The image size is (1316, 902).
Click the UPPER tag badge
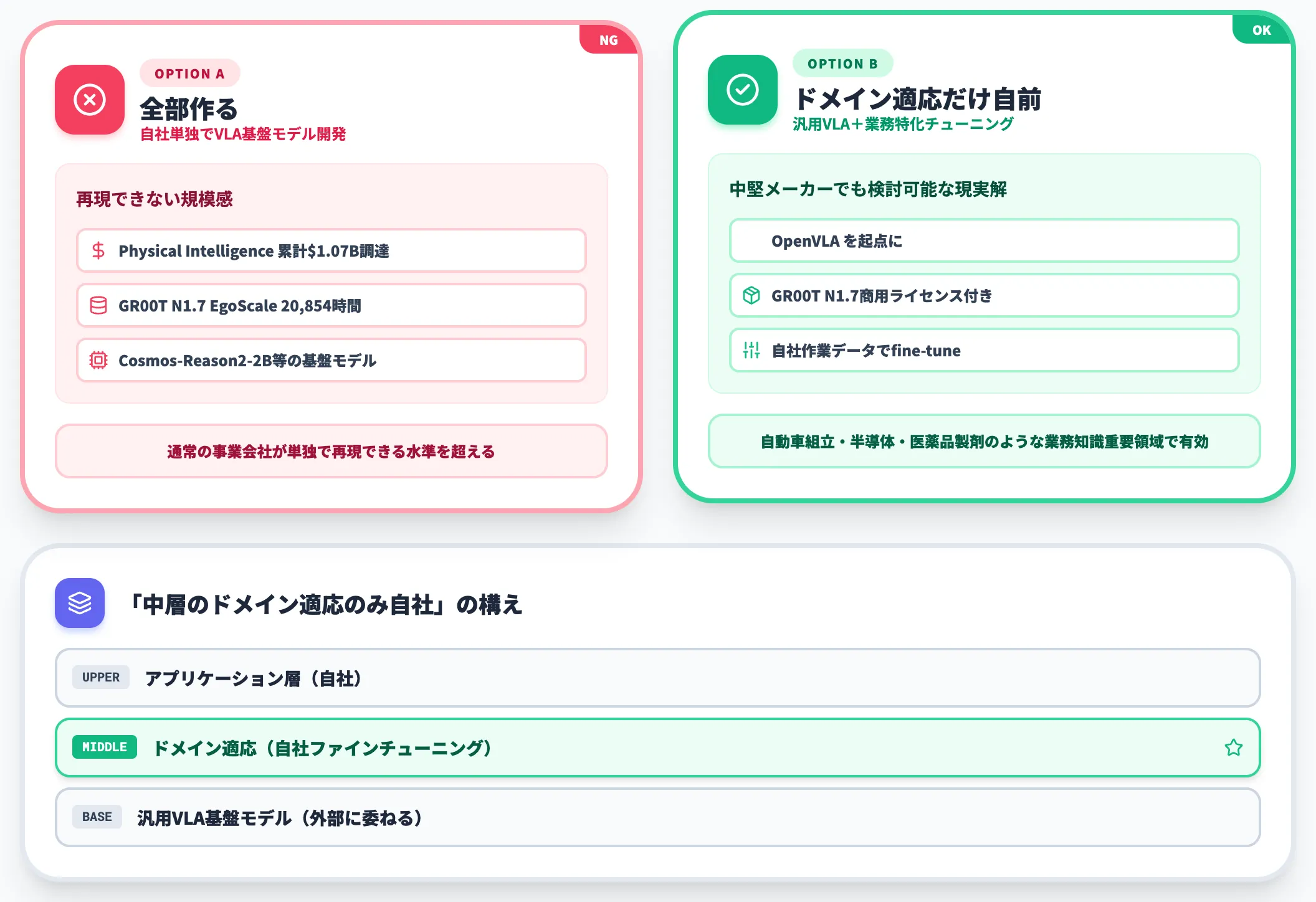pos(101,677)
